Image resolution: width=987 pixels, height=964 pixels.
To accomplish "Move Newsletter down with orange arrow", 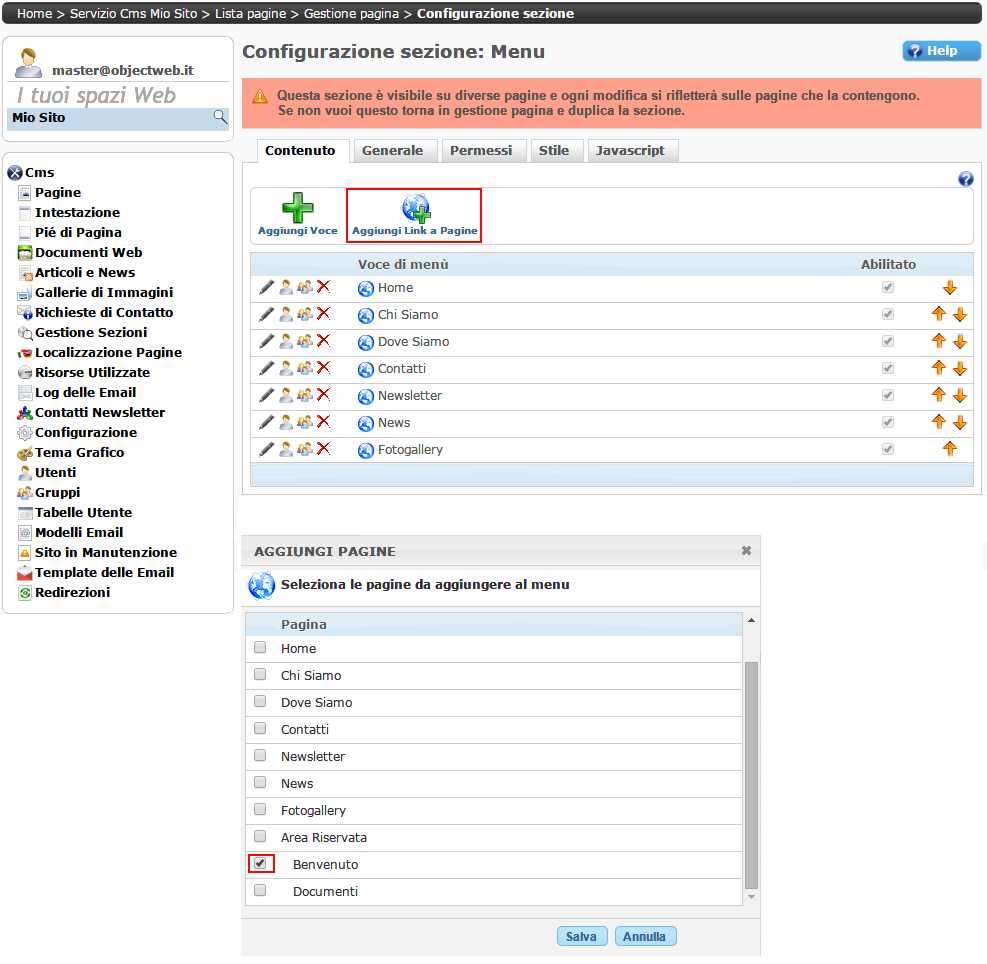I will pyautogui.click(x=960, y=395).
